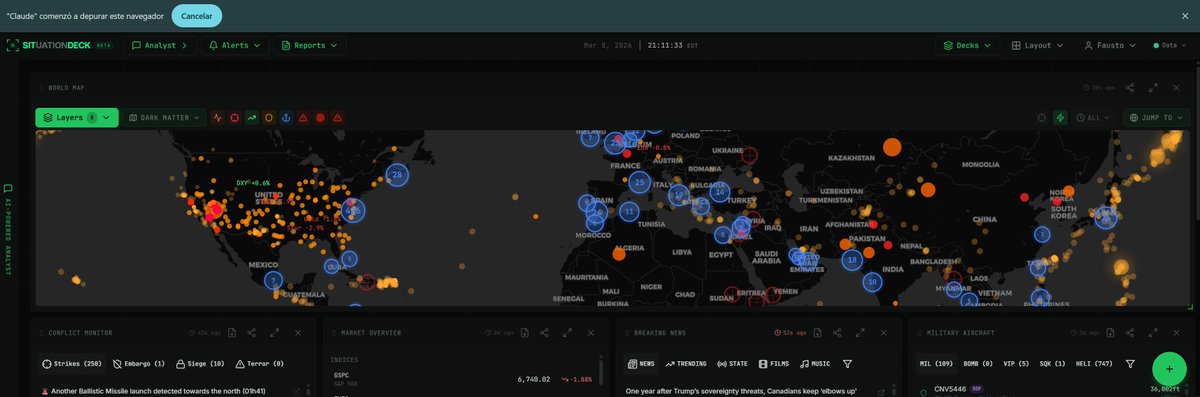The image size is (1200, 397).
Task: Toggle the red crosshair target layer
Action: click(x=235, y=118)
